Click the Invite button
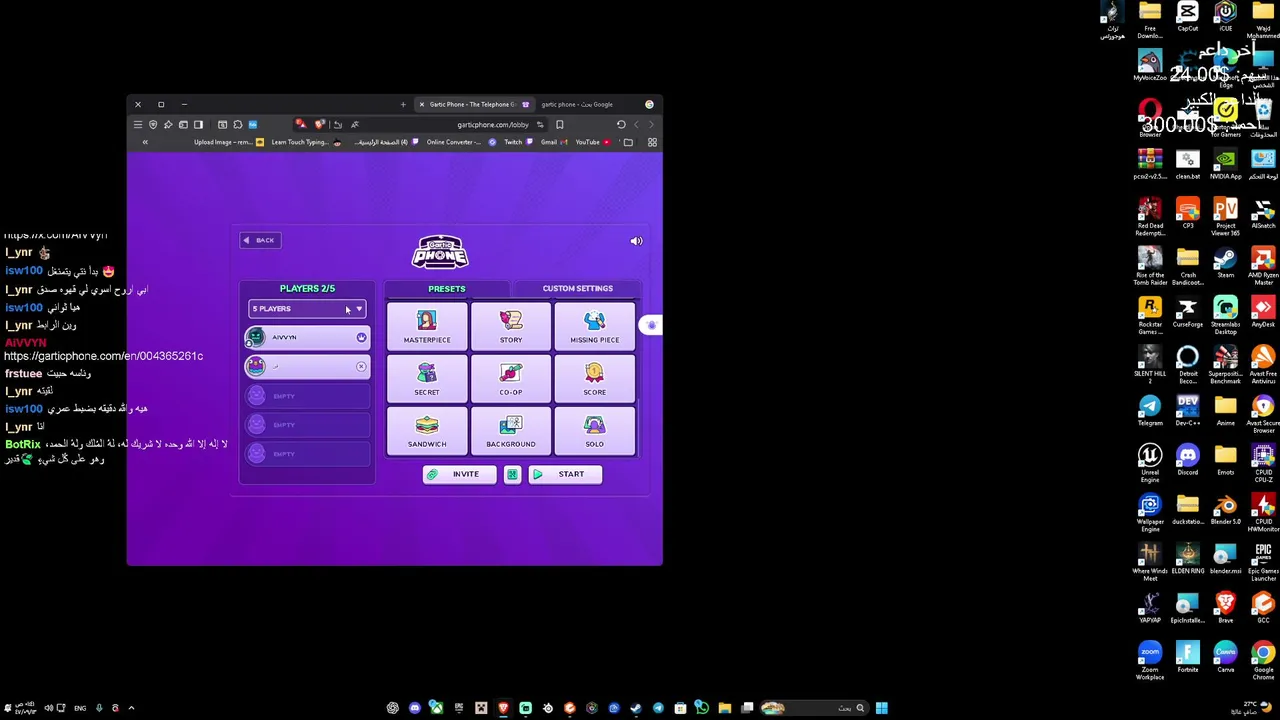Viewport: 1280px width, 720px height. (459, 474)
